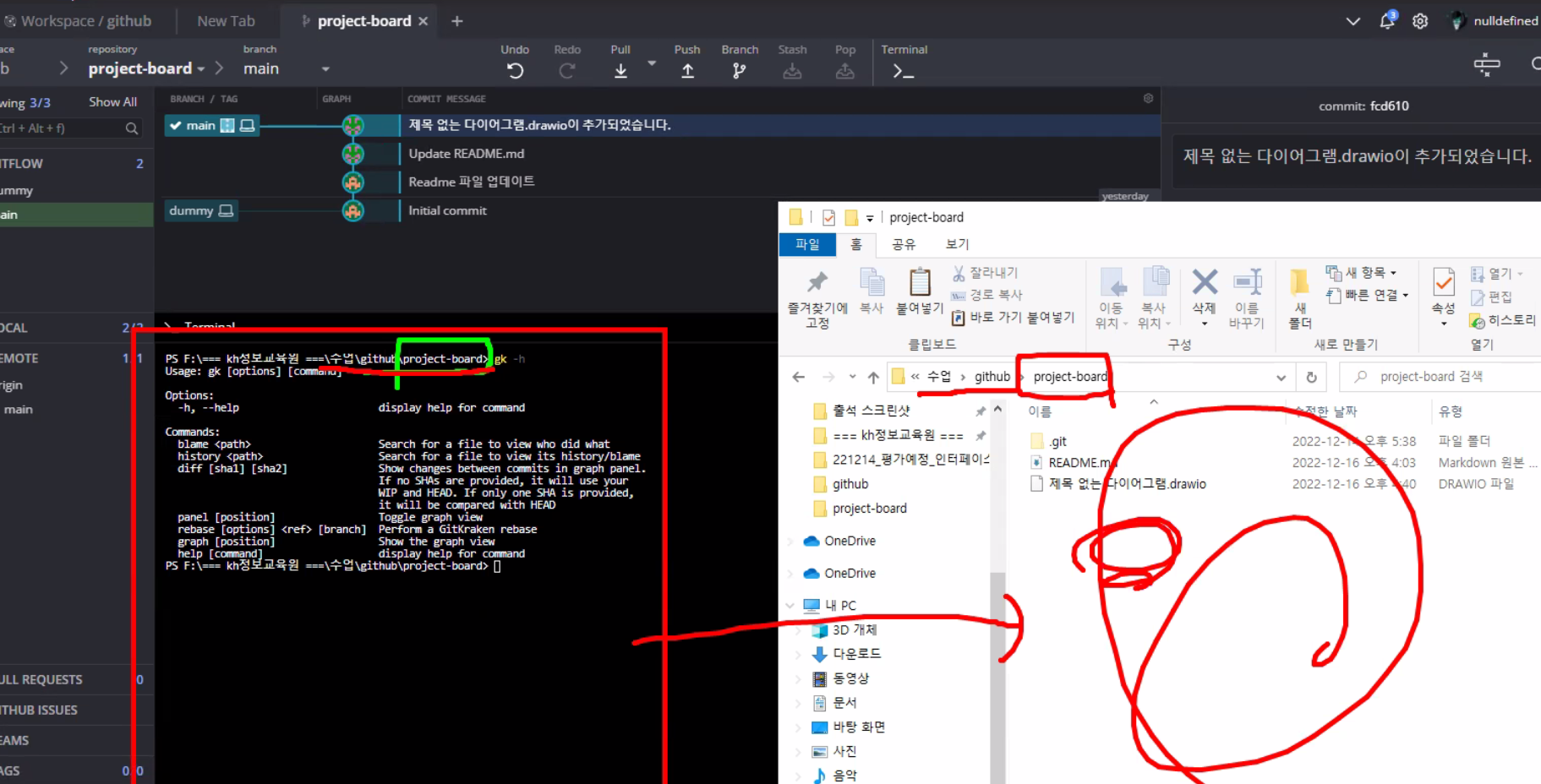Image resolution: width=1541 pixels, height=784 pixels.
Task: Click the project-board 검색 search box
Action: point(1440,377)
